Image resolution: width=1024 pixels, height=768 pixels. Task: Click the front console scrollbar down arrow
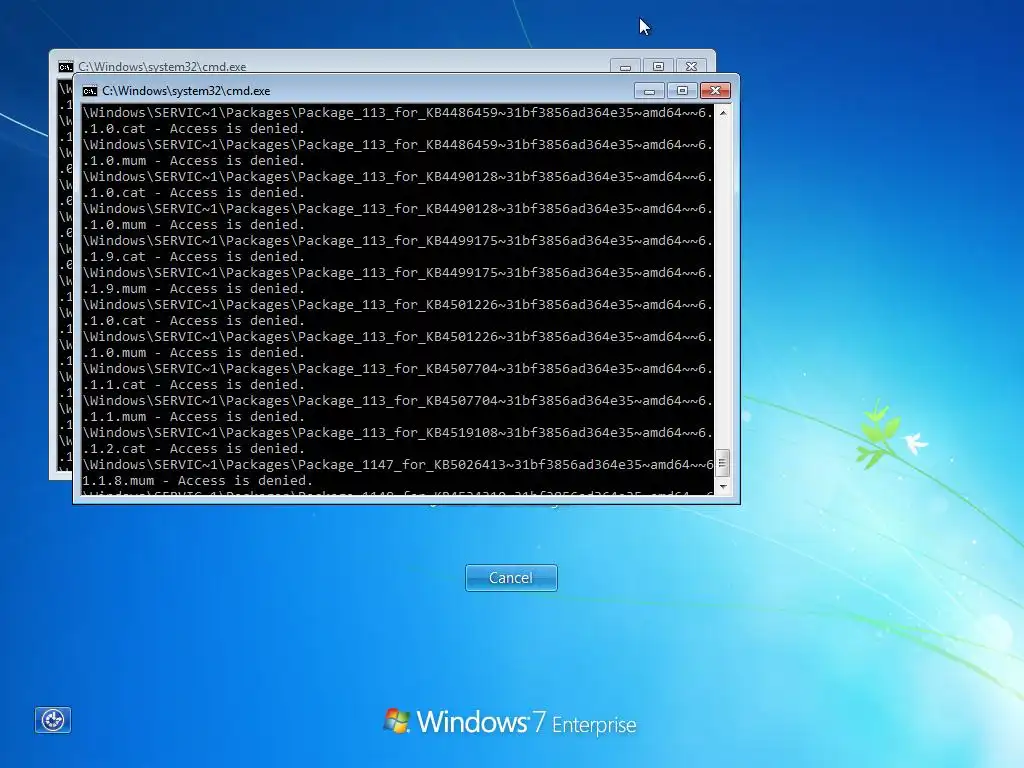coord(723,487)
